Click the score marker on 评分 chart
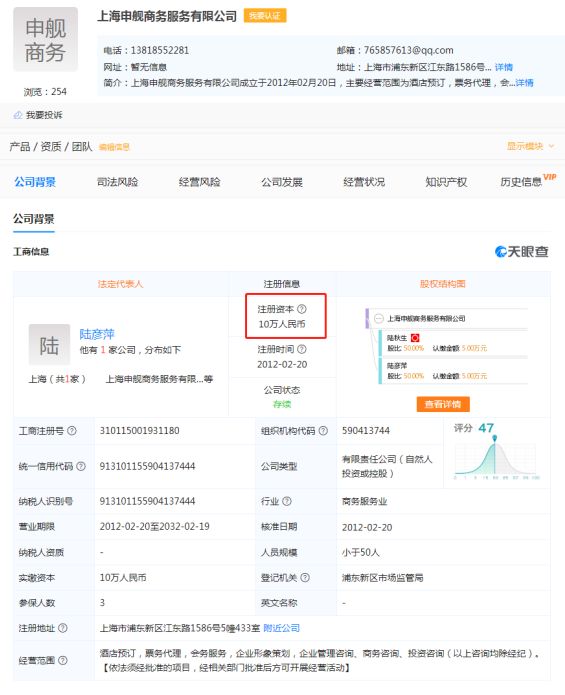This screenshot has width=565, height=695. [495, 438]
